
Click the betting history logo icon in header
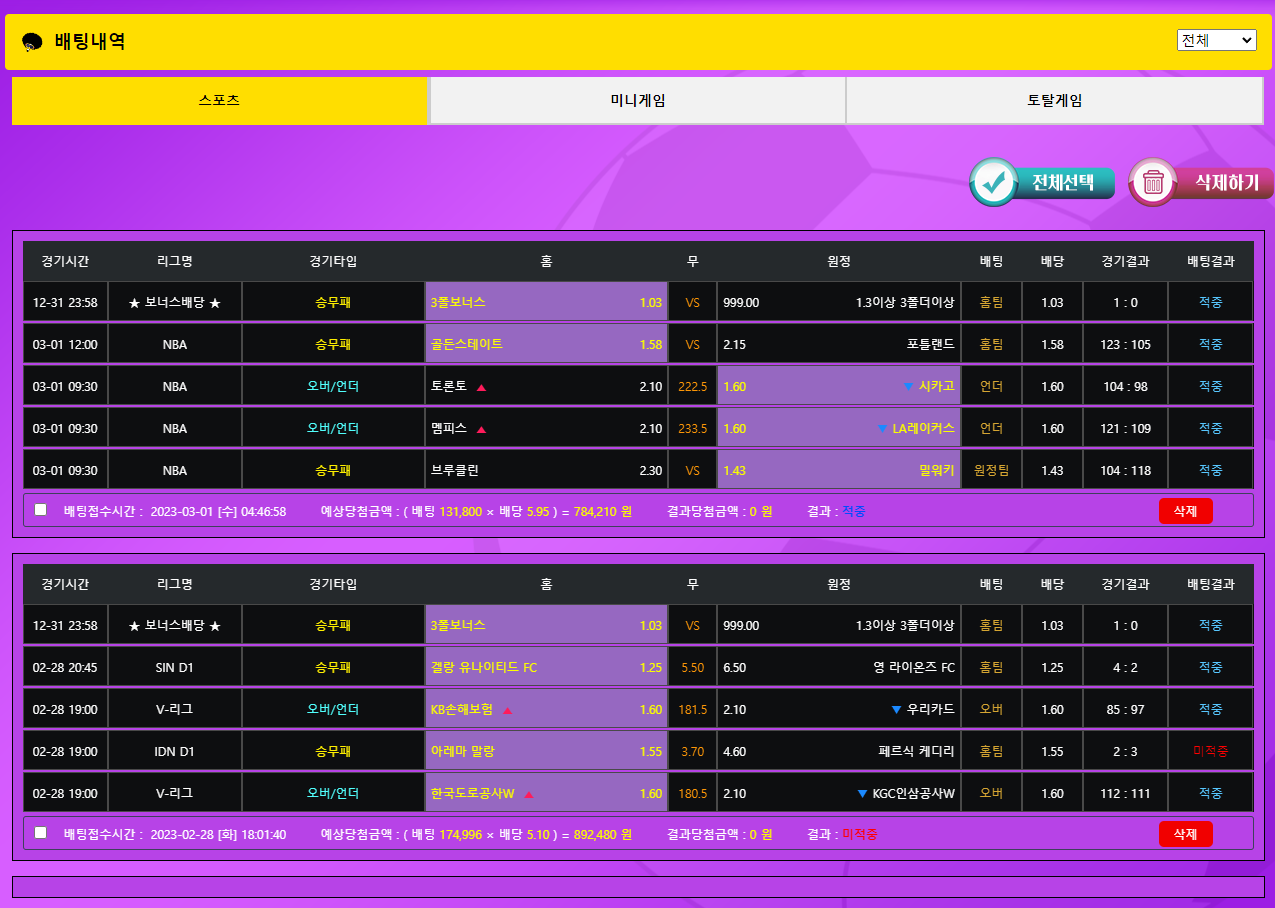(32, 42)
